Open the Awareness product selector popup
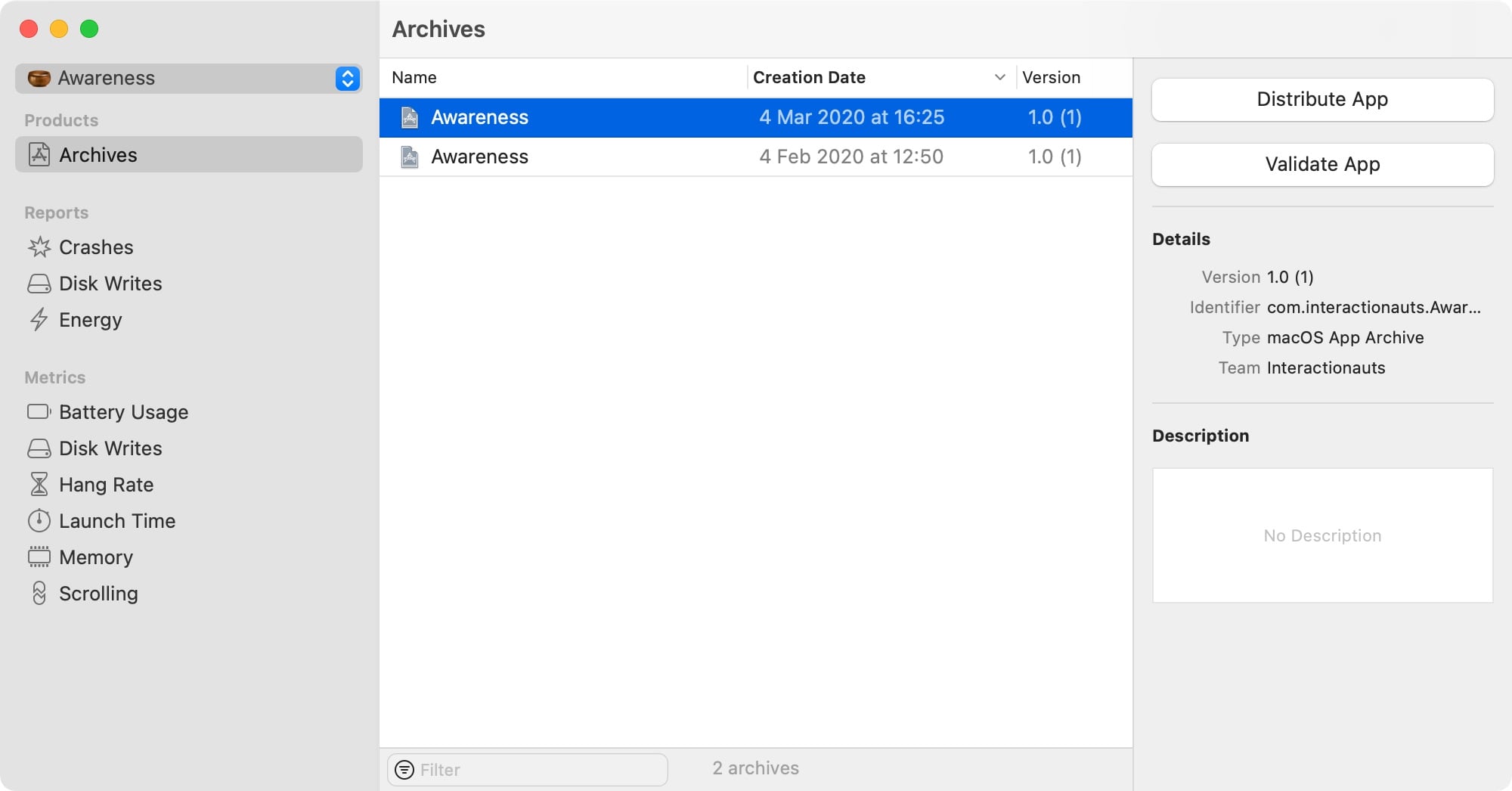The height and width of the screenshot is (791, 1512). (x=188, y=79)
